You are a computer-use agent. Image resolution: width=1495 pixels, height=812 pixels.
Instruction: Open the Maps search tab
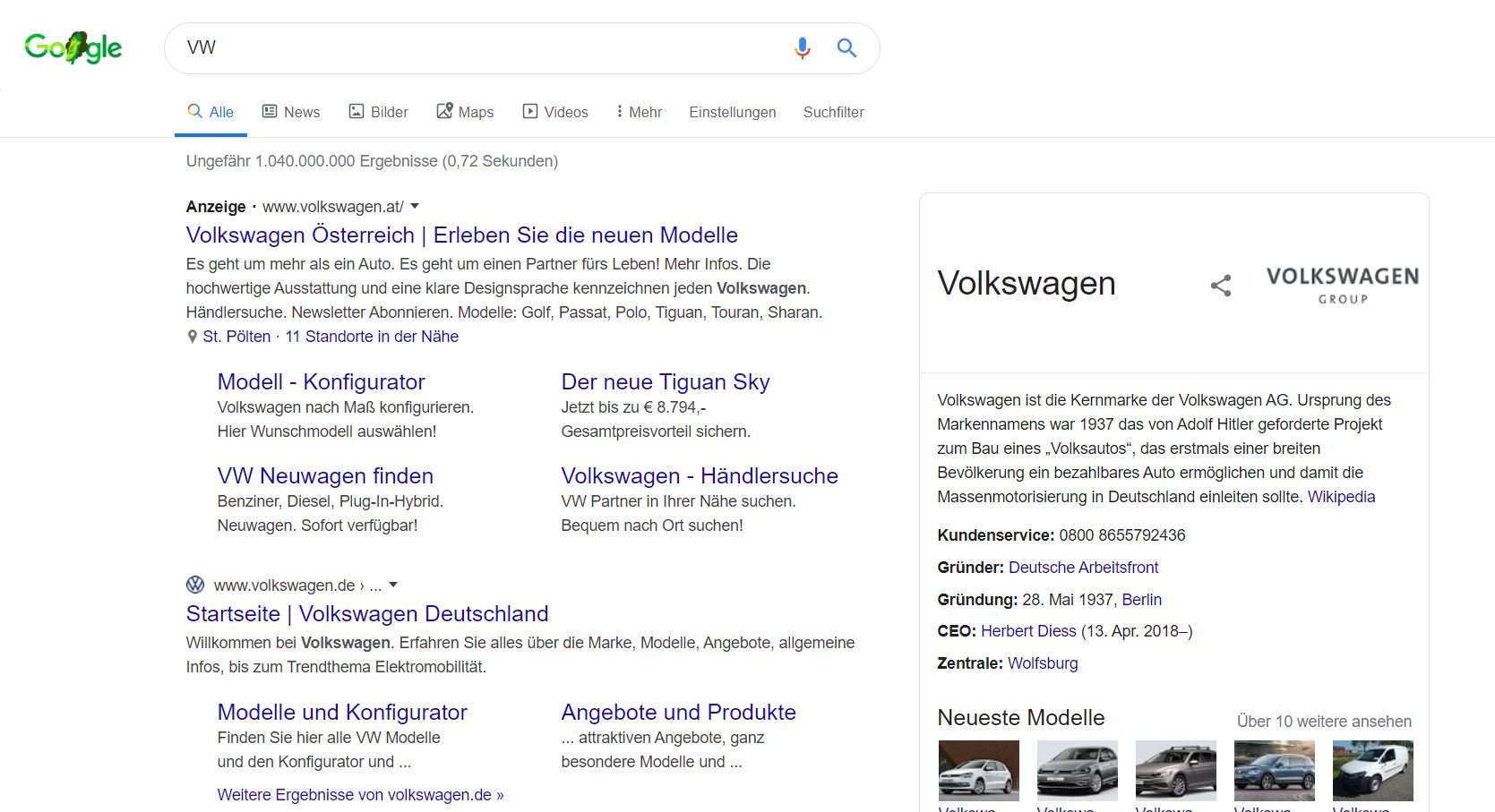[465, 112]
